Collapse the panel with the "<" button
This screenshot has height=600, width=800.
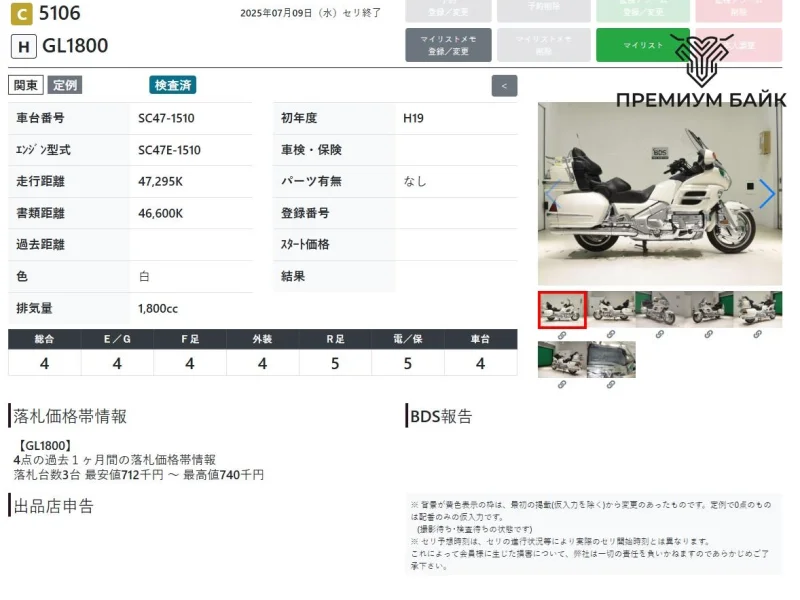pos(504,86)
